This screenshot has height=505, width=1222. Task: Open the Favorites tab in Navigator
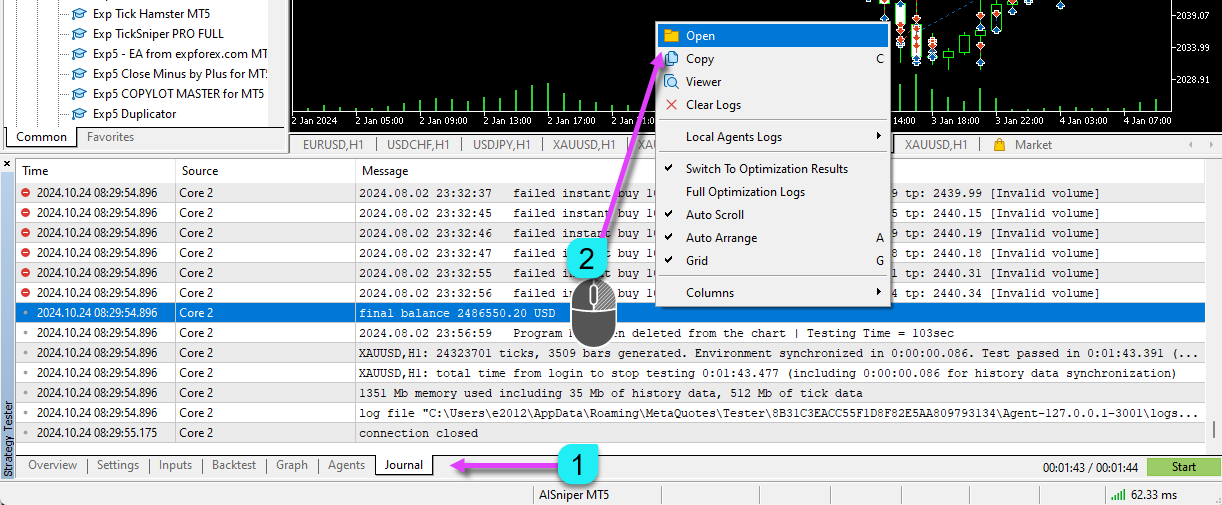point(110,137)
